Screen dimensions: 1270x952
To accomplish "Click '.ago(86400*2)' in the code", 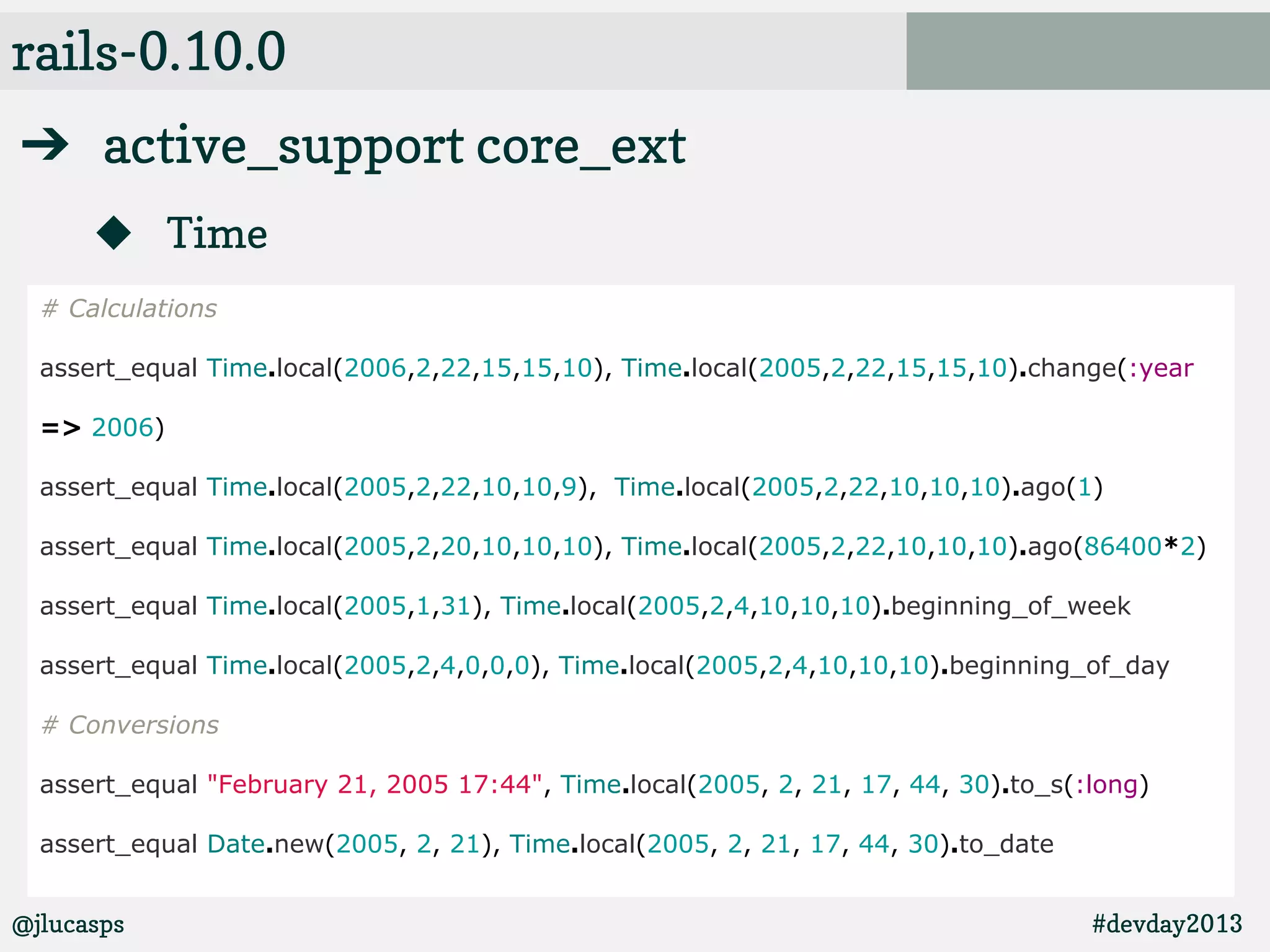I will pos(1112,547).
